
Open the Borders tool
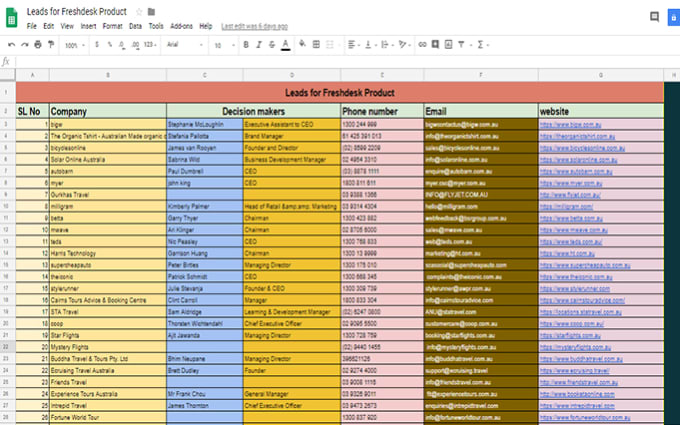click(316, 44)
